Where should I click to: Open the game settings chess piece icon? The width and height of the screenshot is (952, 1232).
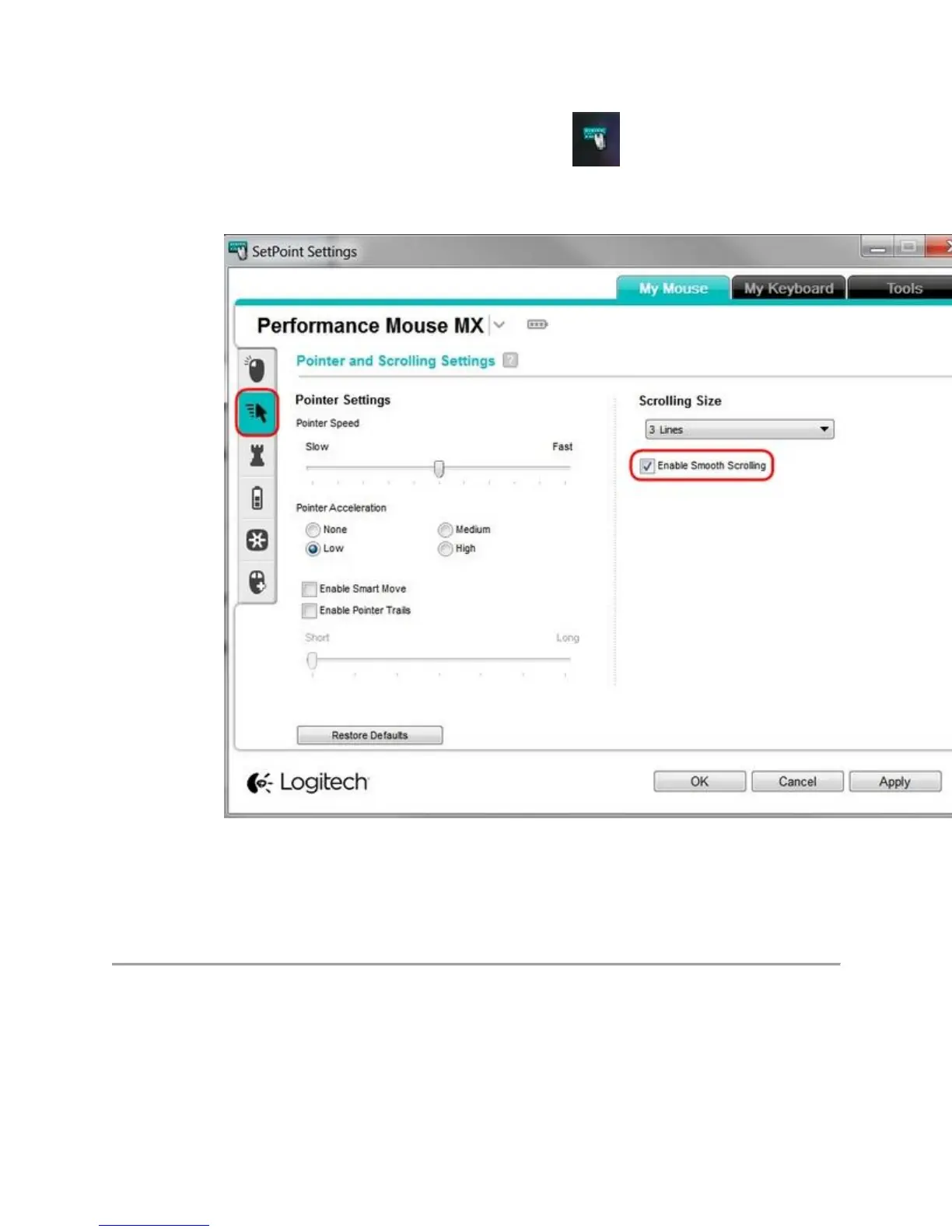pos(257,456)
